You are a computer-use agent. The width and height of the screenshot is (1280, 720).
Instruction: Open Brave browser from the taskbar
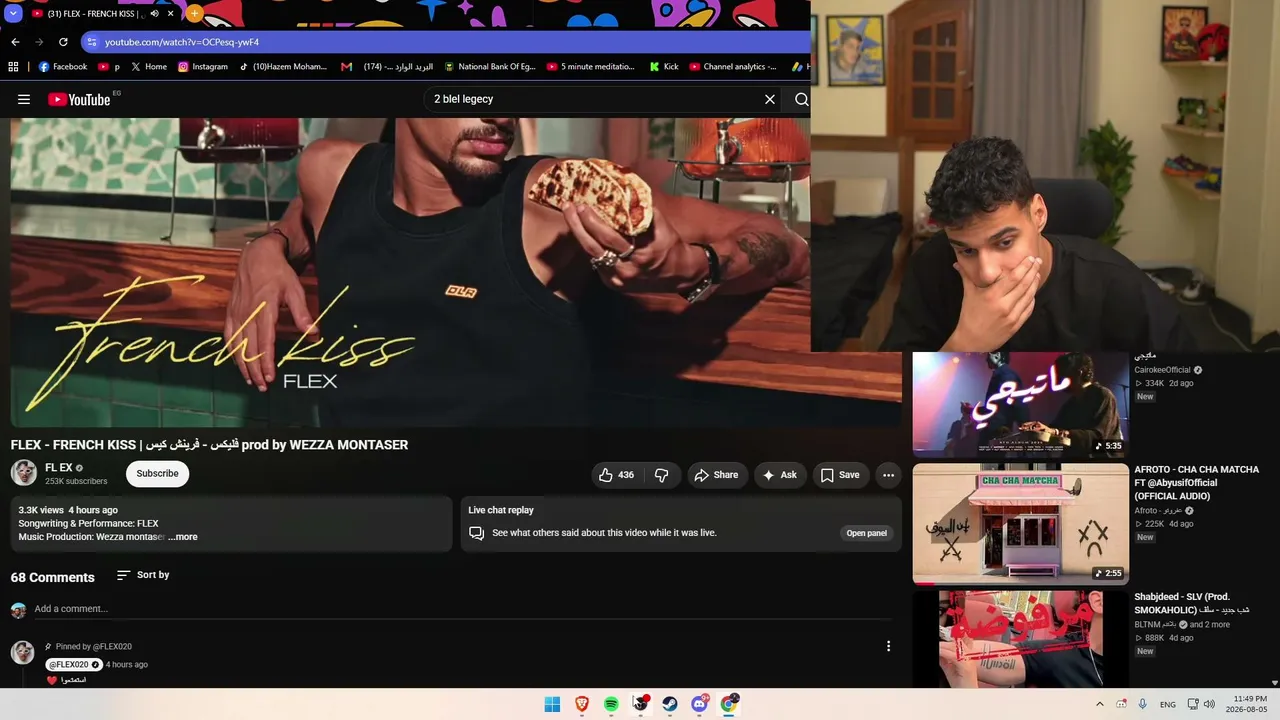(x=582, y=704)
